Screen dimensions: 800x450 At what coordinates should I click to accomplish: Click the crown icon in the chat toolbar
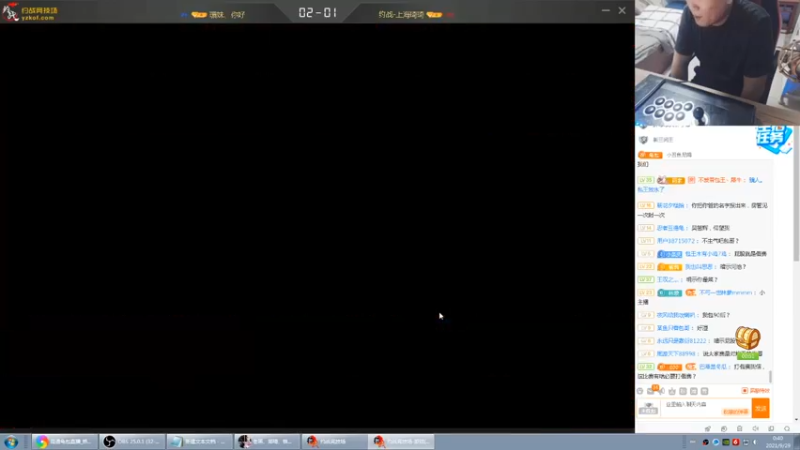[x=672, y=391]
